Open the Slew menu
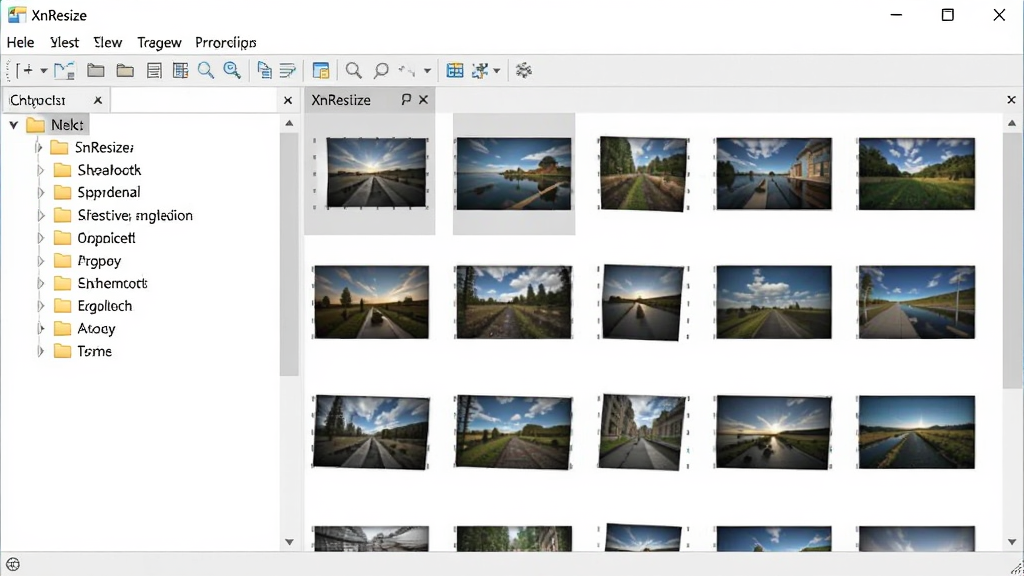The image size is (1024, 576). (107, 42)
